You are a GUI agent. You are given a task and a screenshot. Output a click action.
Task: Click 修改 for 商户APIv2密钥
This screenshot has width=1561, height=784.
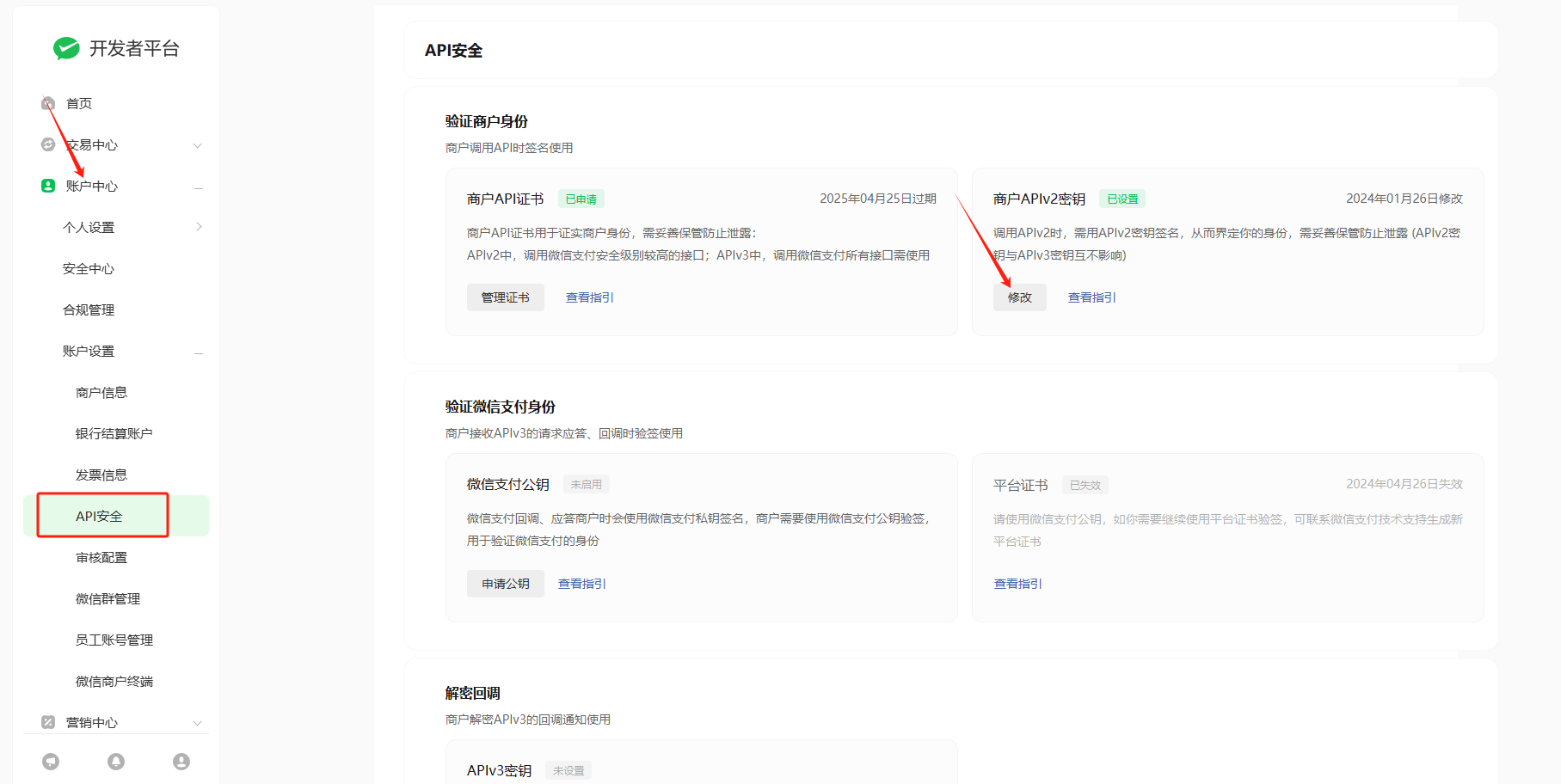[1019, 297]
